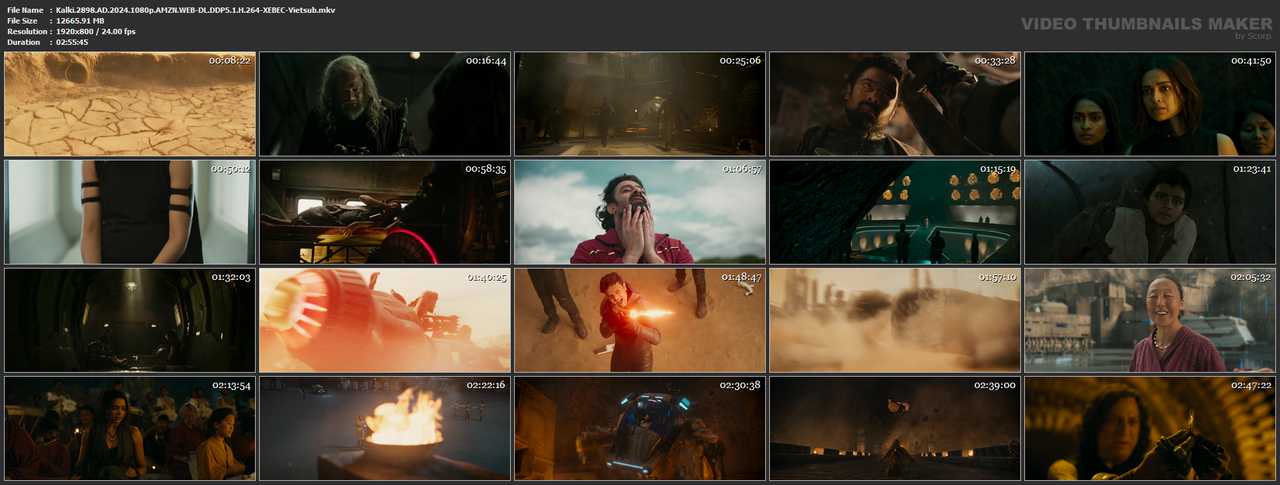Select the thumbnail timestamped 01:15:19
The height and width of the screenshot is (485, 1280).
point(894,212)
